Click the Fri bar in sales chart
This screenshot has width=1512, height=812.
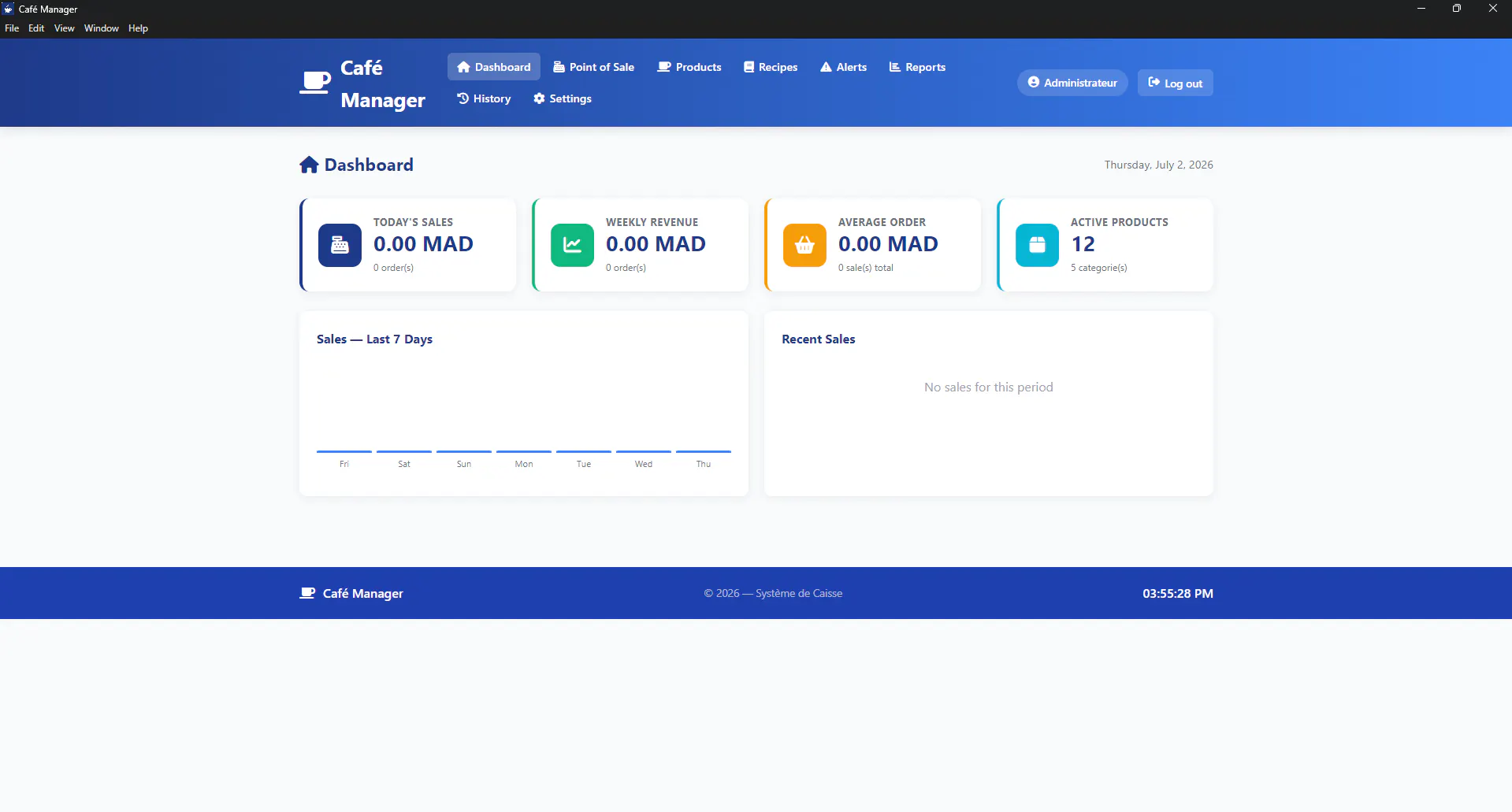tap(344, 451)
